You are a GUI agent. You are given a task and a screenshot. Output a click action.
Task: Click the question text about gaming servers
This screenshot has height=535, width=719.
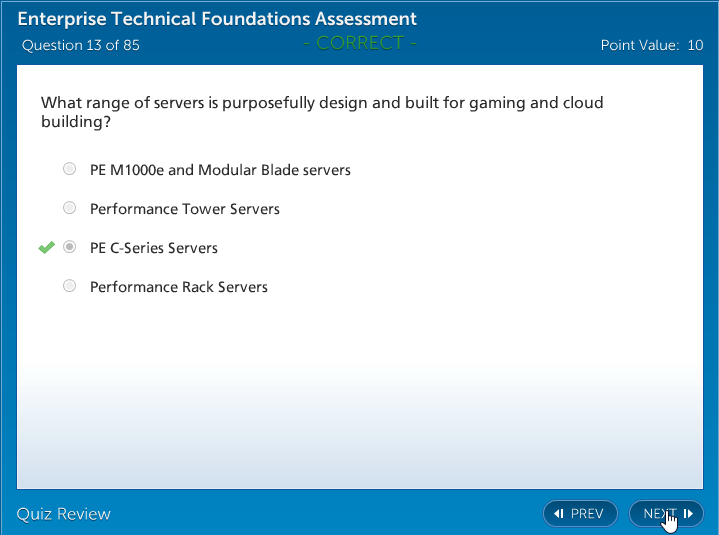(321, 112)
